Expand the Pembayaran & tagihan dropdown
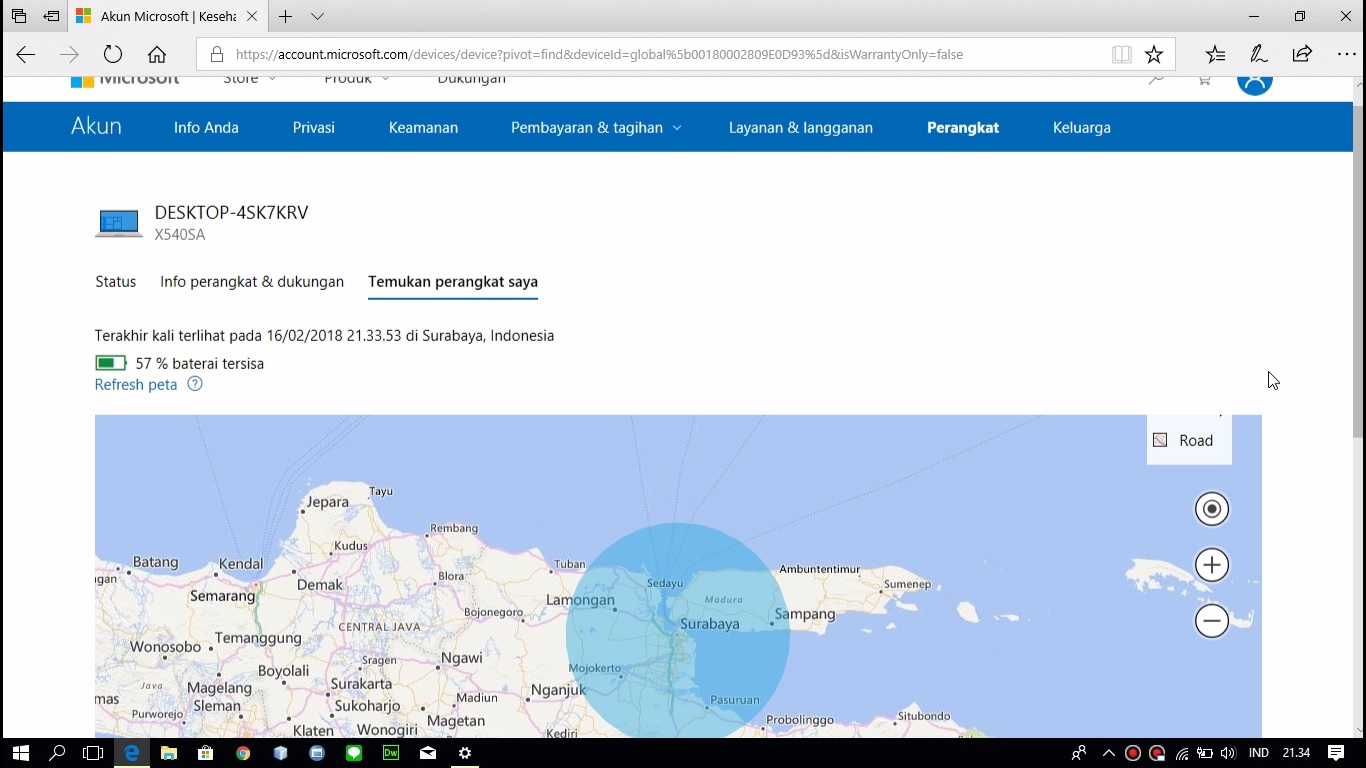The height and width of the screenshot is (768, 1366). click(x=596, y=127)
